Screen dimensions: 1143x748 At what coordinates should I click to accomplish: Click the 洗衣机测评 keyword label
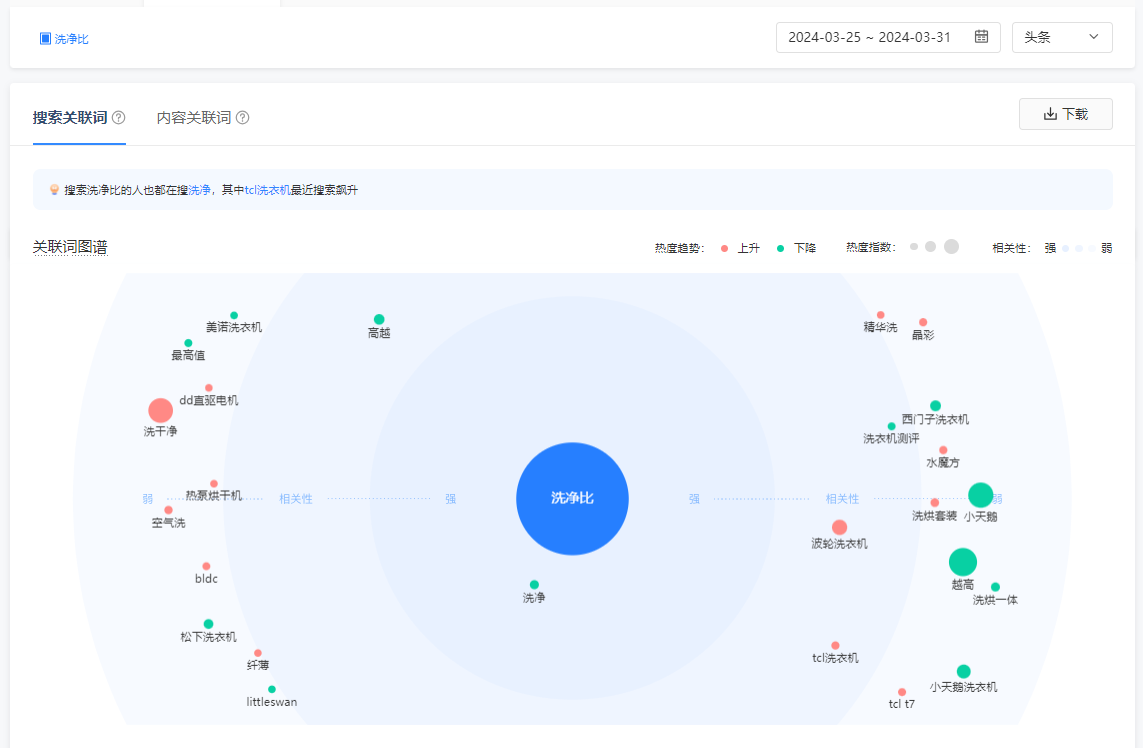pyautogui.click(x=892, y=438)
